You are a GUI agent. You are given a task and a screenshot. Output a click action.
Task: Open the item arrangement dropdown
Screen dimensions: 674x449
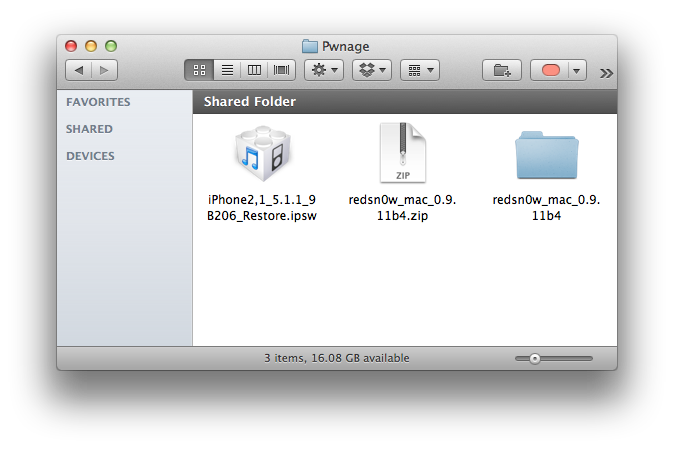(419, 70)
